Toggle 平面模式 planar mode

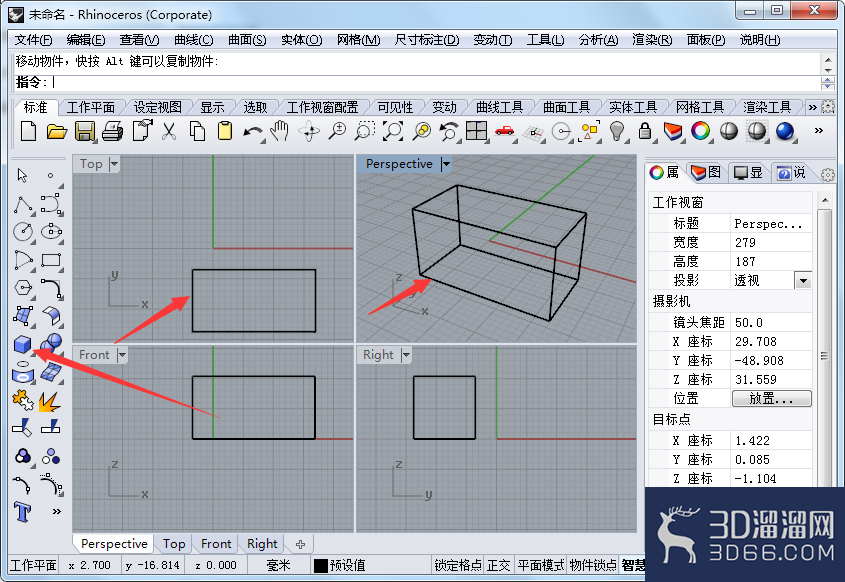point(541,565)
